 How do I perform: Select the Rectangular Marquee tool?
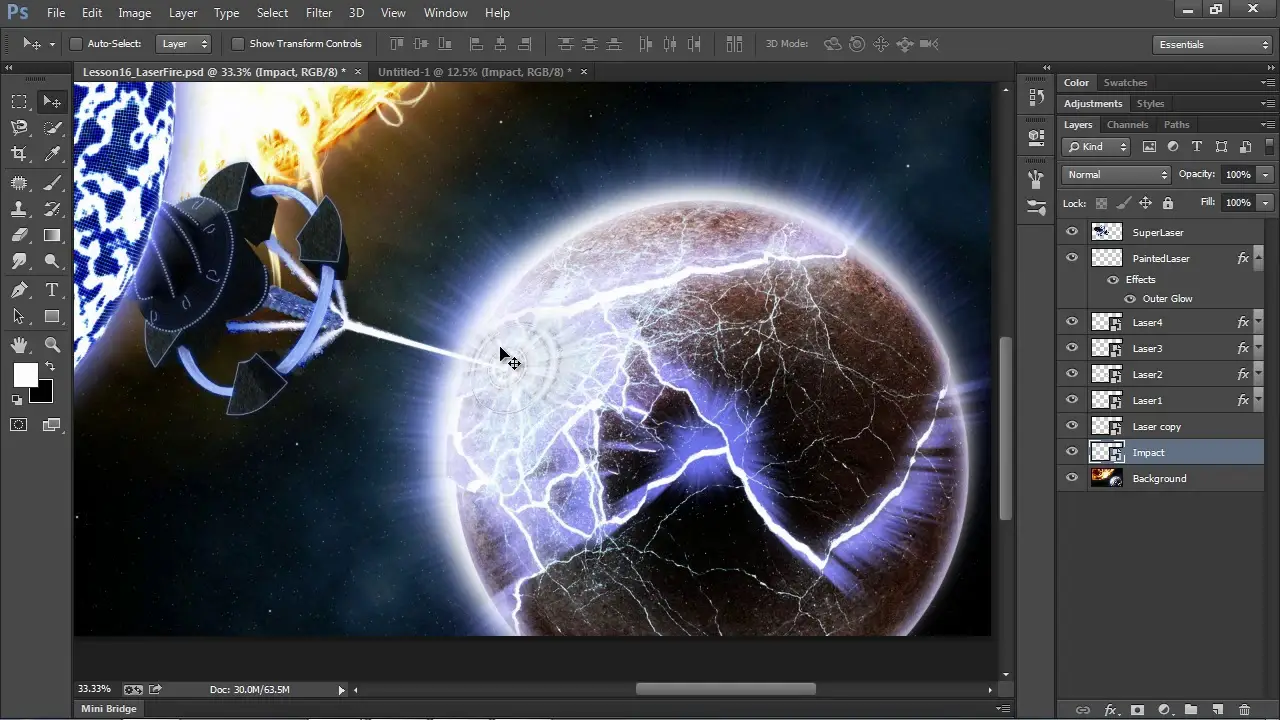[19, 101]
